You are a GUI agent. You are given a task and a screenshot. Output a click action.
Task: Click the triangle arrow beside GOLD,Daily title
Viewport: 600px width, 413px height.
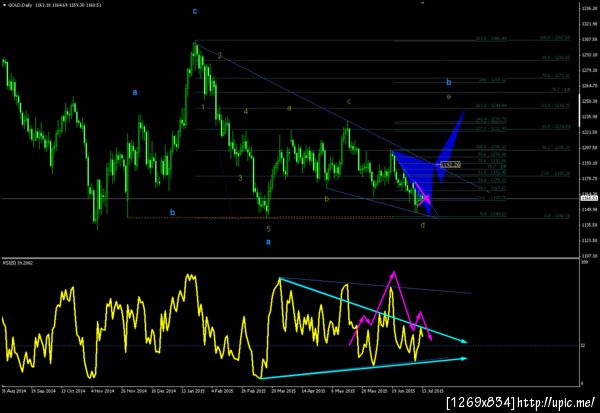pyautogui.click(x=4, y=5)
